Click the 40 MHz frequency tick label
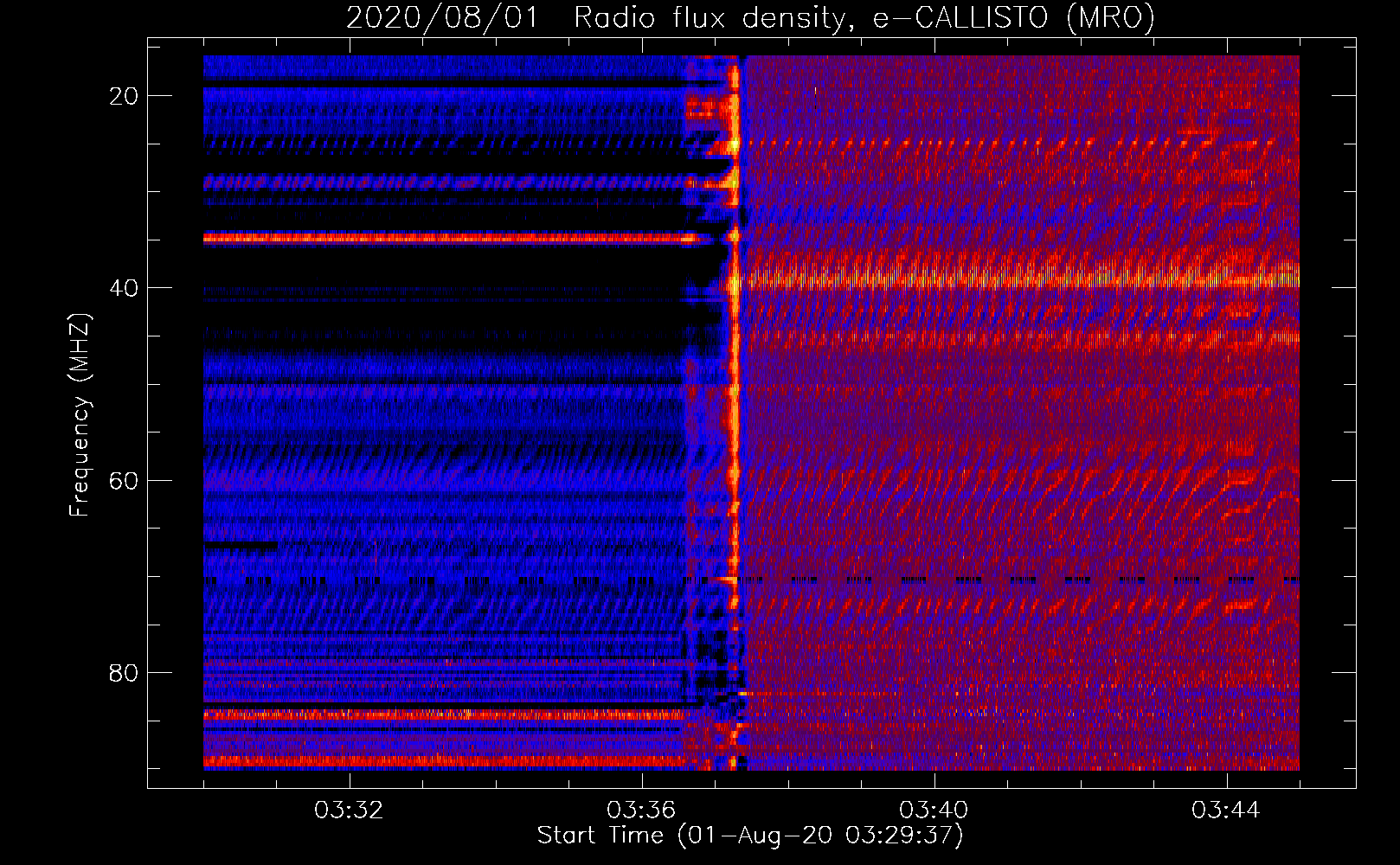This screenshot has height=865, width=1400. (x=124, y=288)
